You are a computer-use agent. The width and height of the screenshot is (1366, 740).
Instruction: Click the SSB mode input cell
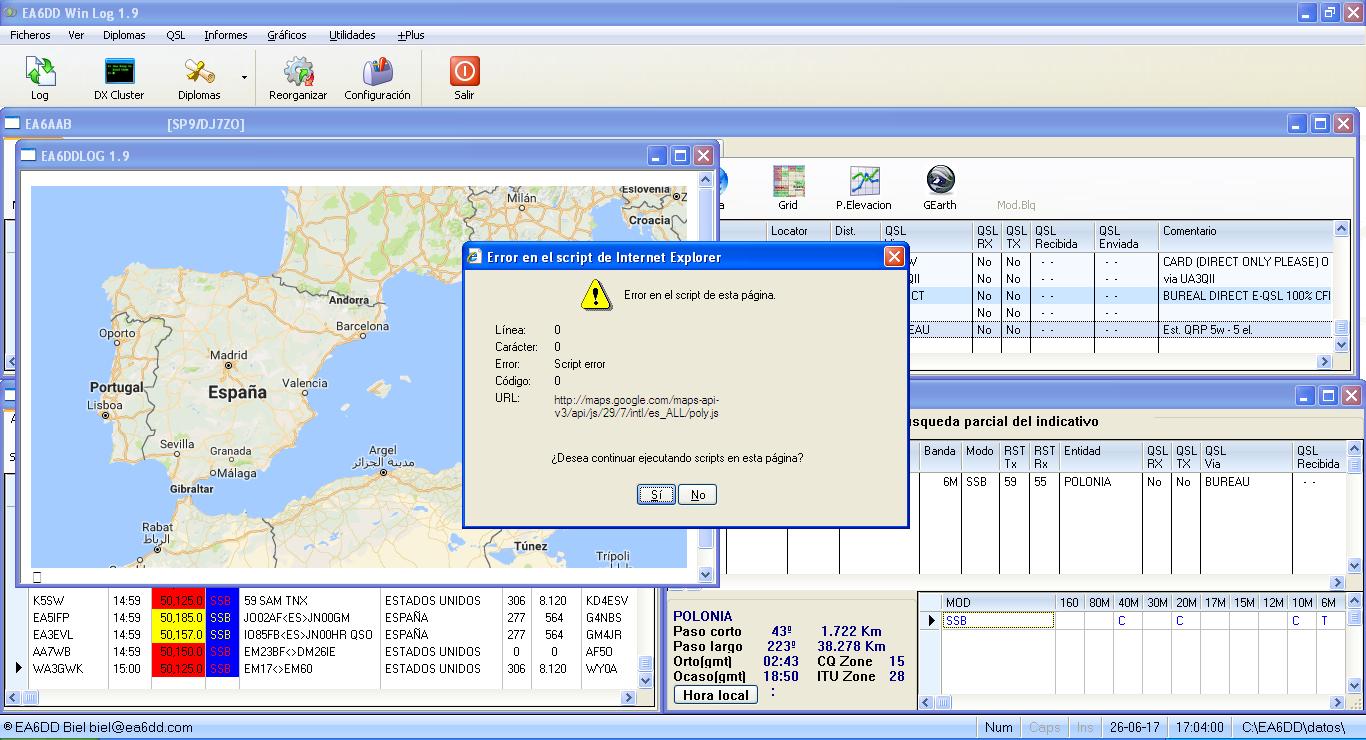(x=997, y=621)
